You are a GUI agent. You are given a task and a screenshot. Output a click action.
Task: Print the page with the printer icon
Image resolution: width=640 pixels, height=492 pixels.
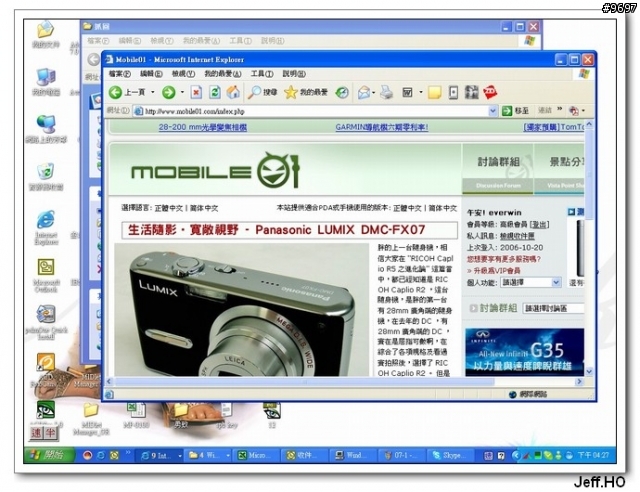[x=386, y=93]
